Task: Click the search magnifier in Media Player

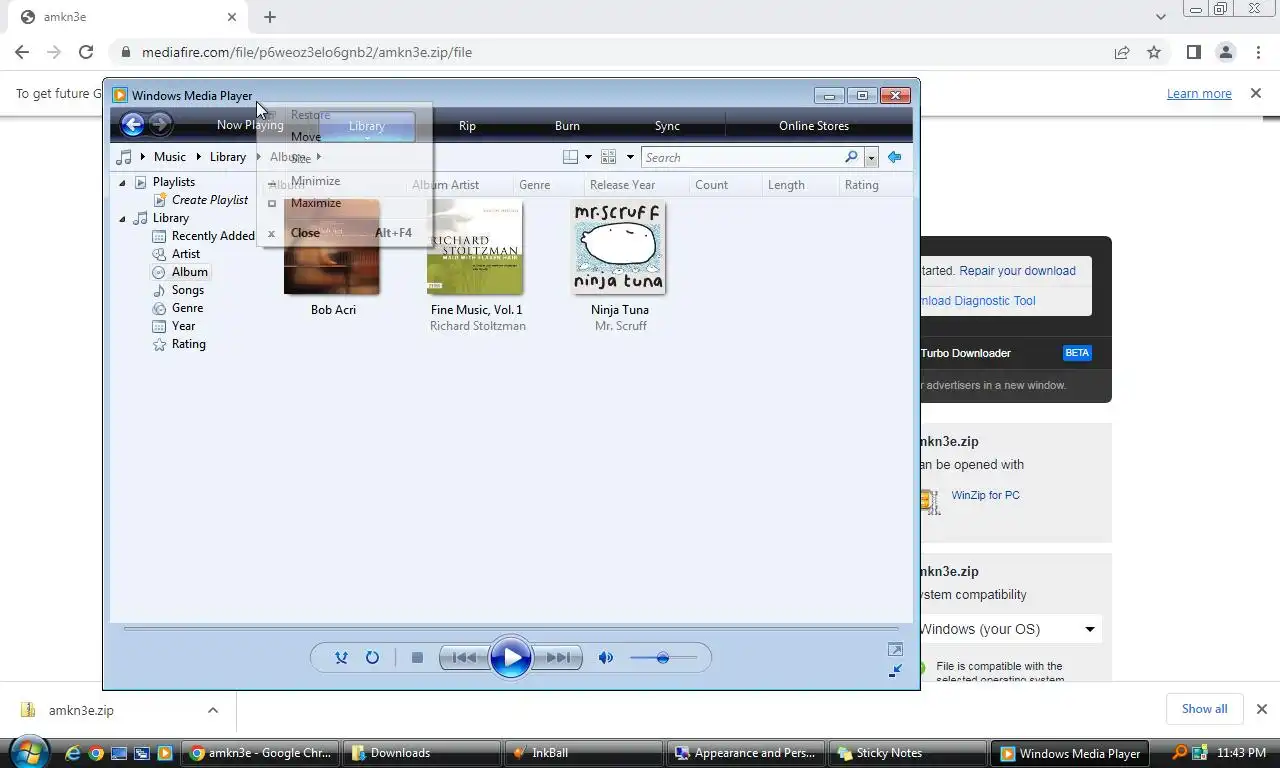Action: point(851,157)
